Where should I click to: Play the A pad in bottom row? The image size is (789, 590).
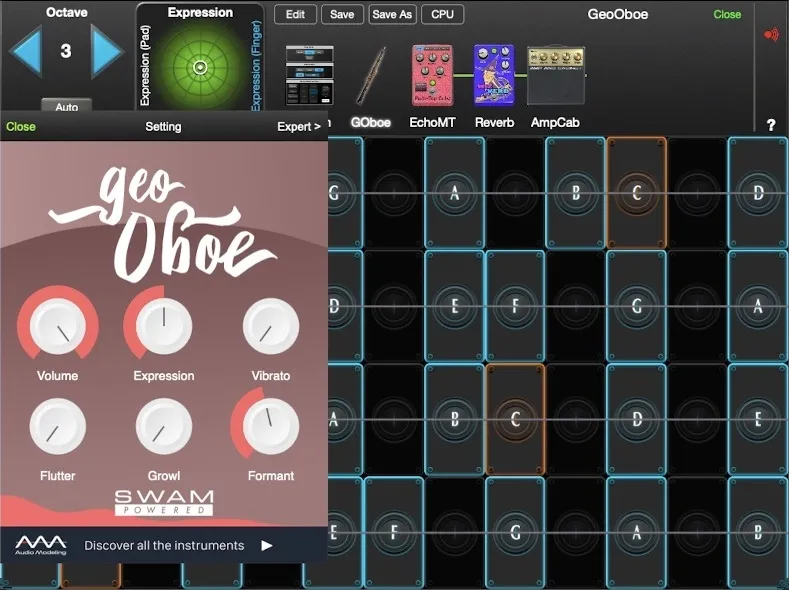pos(637,532)
